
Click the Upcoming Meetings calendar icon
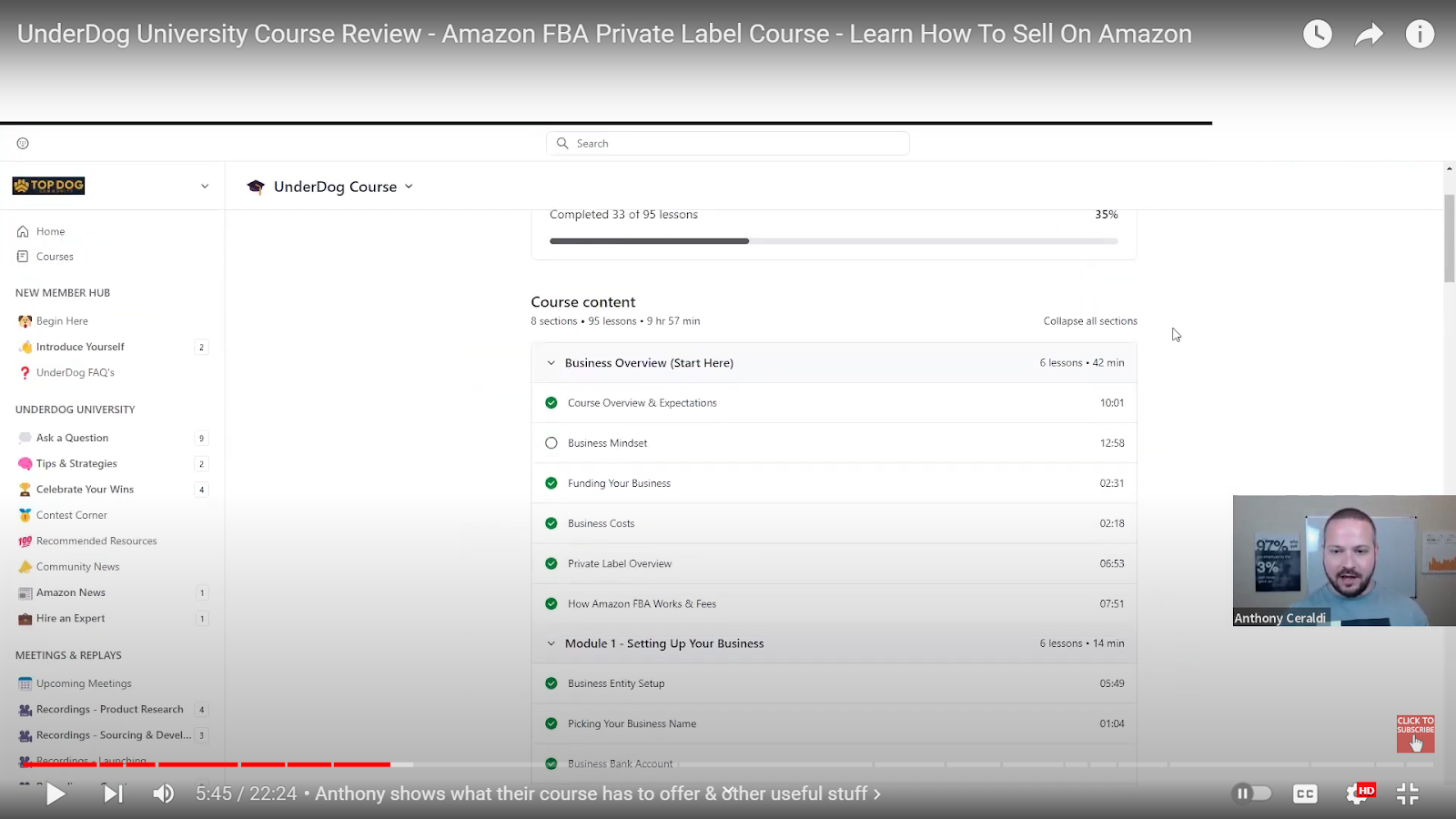25,683
